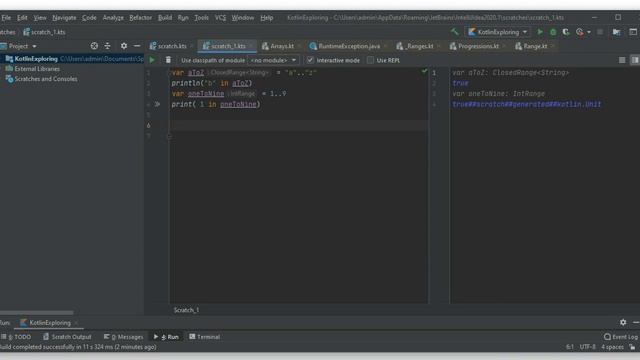The width and height of the screenshot is (640, 360).
Task: Click the Stop icon in main toolbar
Action: pyautogui.click(x=600, y=32)
